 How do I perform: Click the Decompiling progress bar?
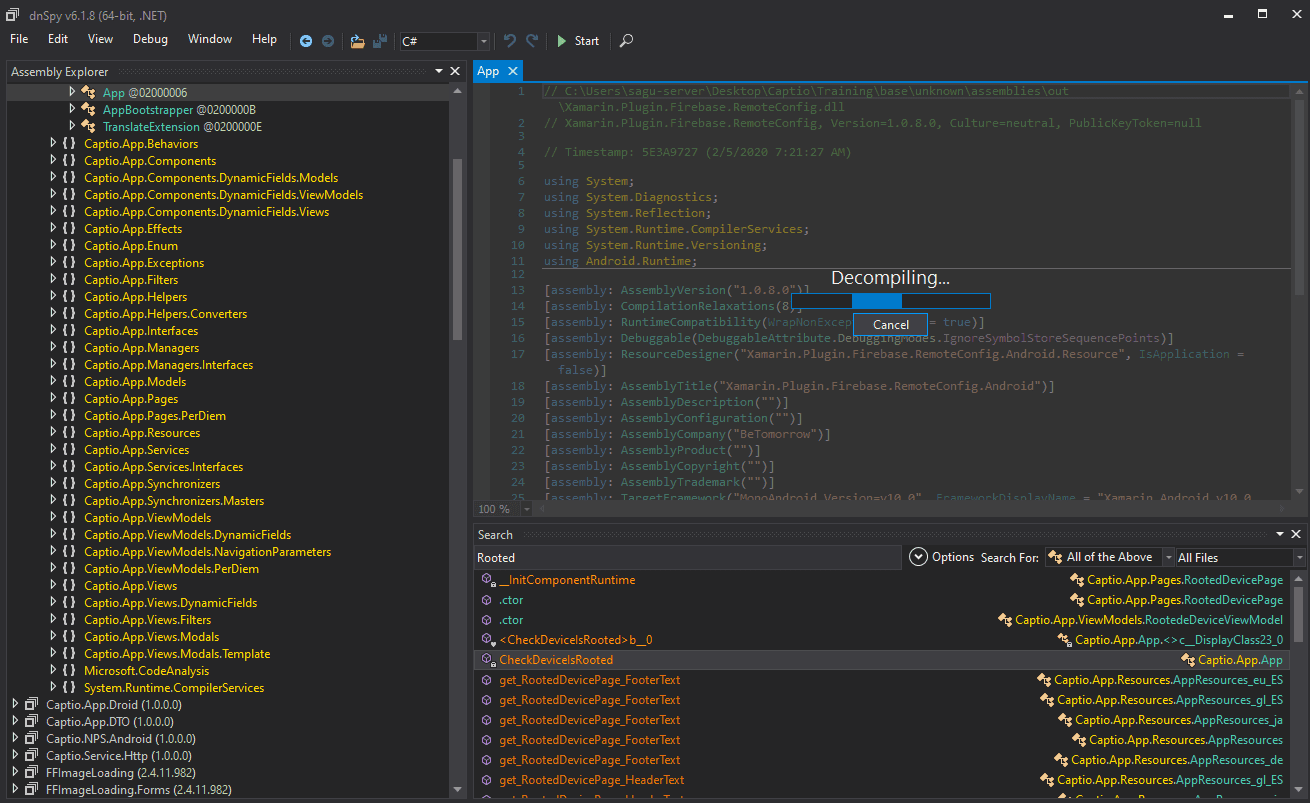tap(891, 300)
